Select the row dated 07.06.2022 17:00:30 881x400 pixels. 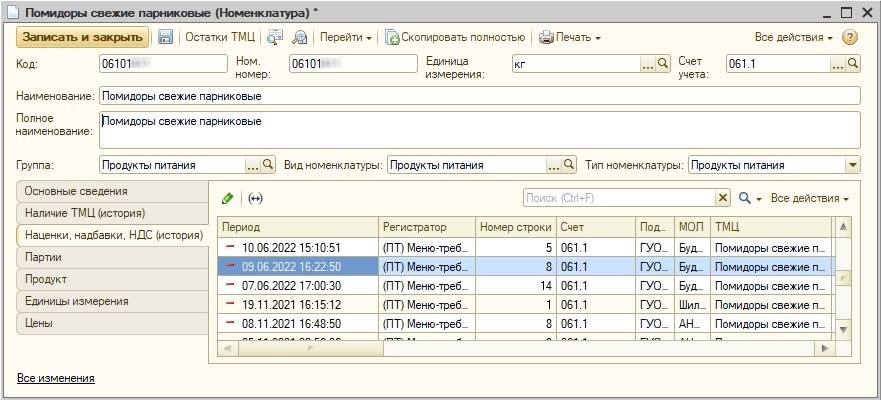296,285
